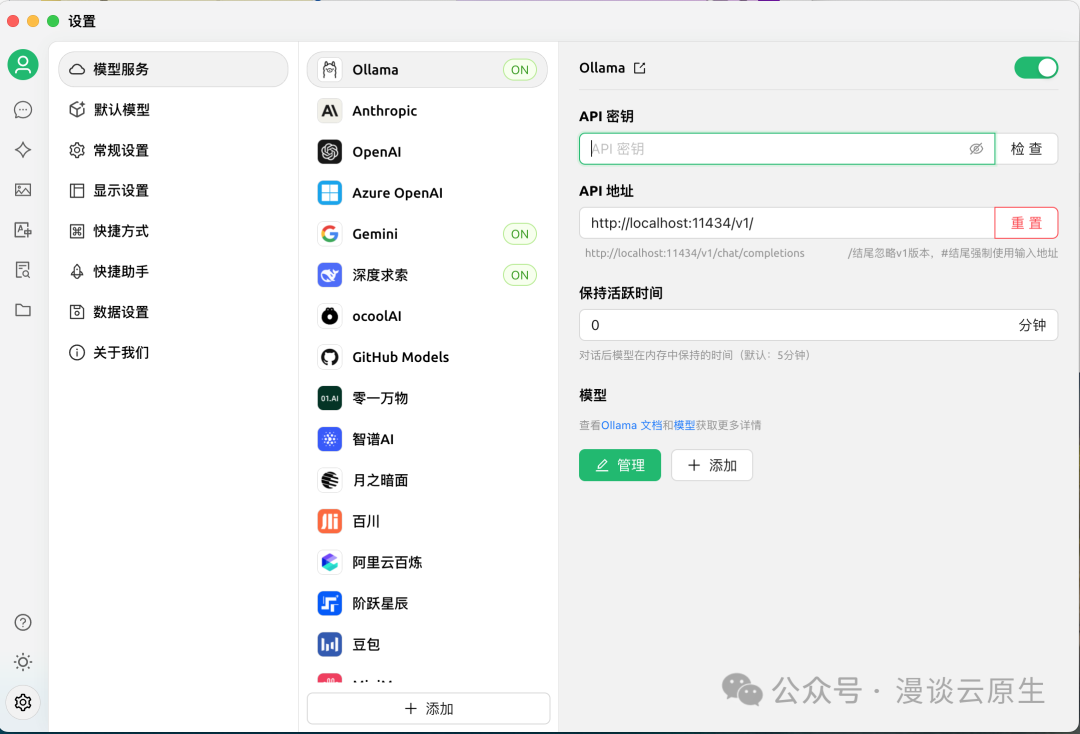Click the 保持活跃时间 minutes input field
The height and width of the screenshot is (734, 1080).
pos(818,325)
